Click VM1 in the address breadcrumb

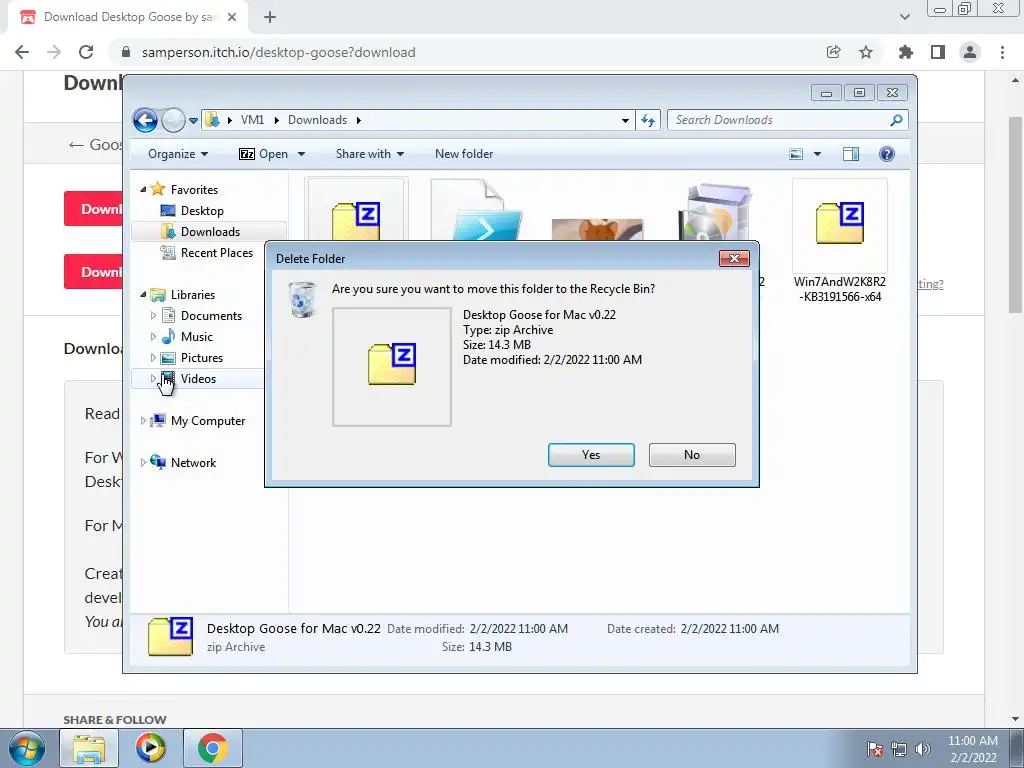click(253, 120)
